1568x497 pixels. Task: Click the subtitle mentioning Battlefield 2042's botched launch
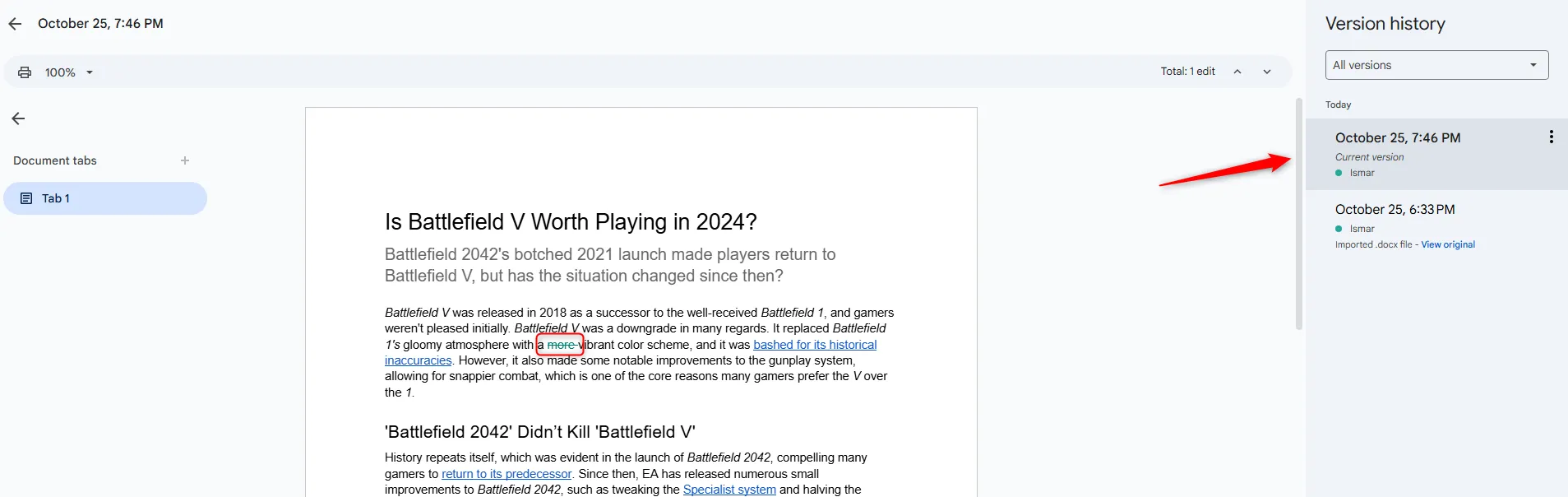tap(610, 265)
